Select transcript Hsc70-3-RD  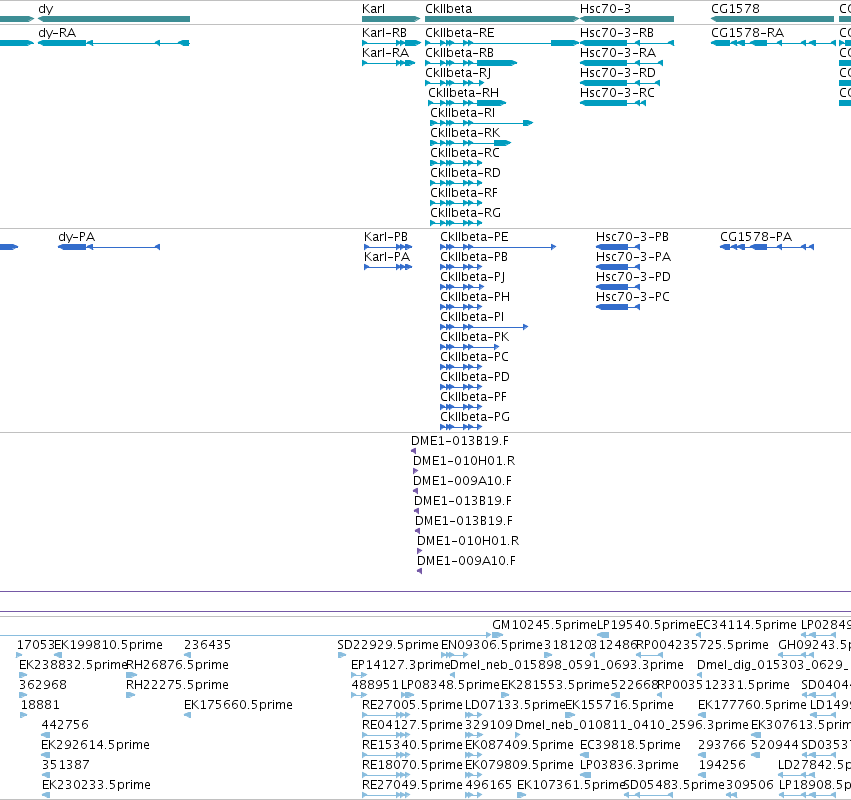point(618,73)
